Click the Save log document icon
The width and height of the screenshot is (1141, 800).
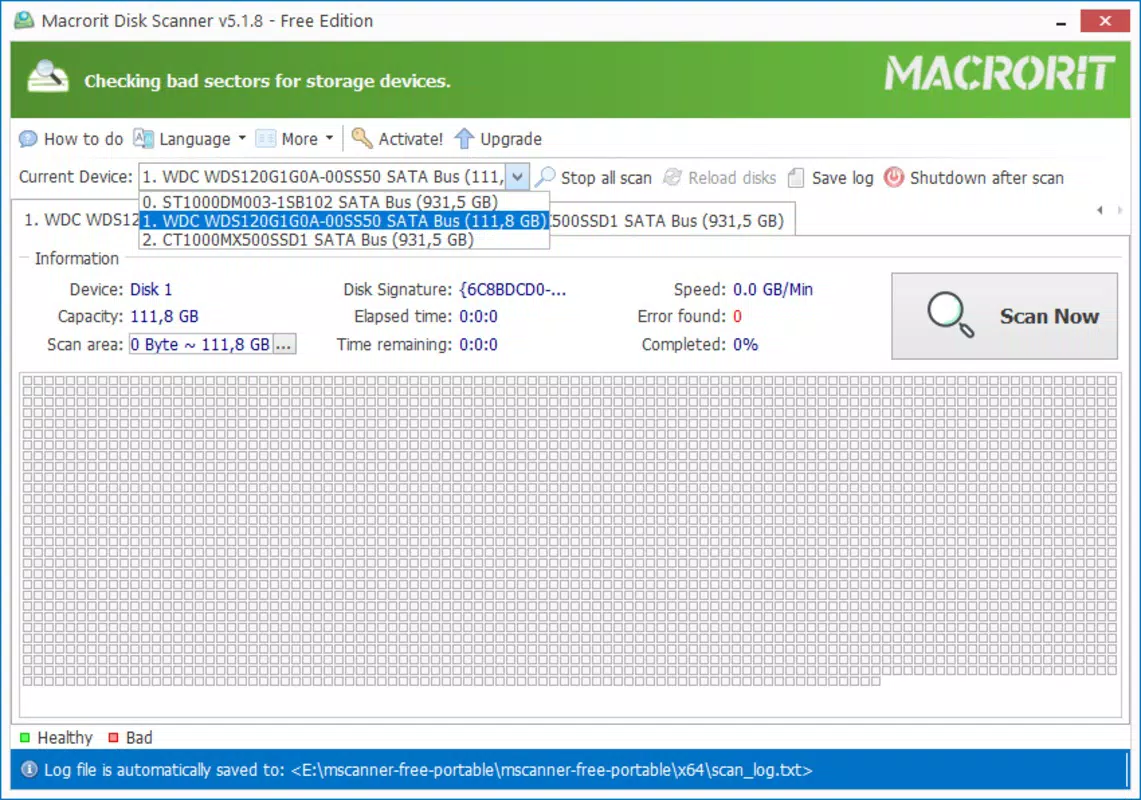[796, 178]
